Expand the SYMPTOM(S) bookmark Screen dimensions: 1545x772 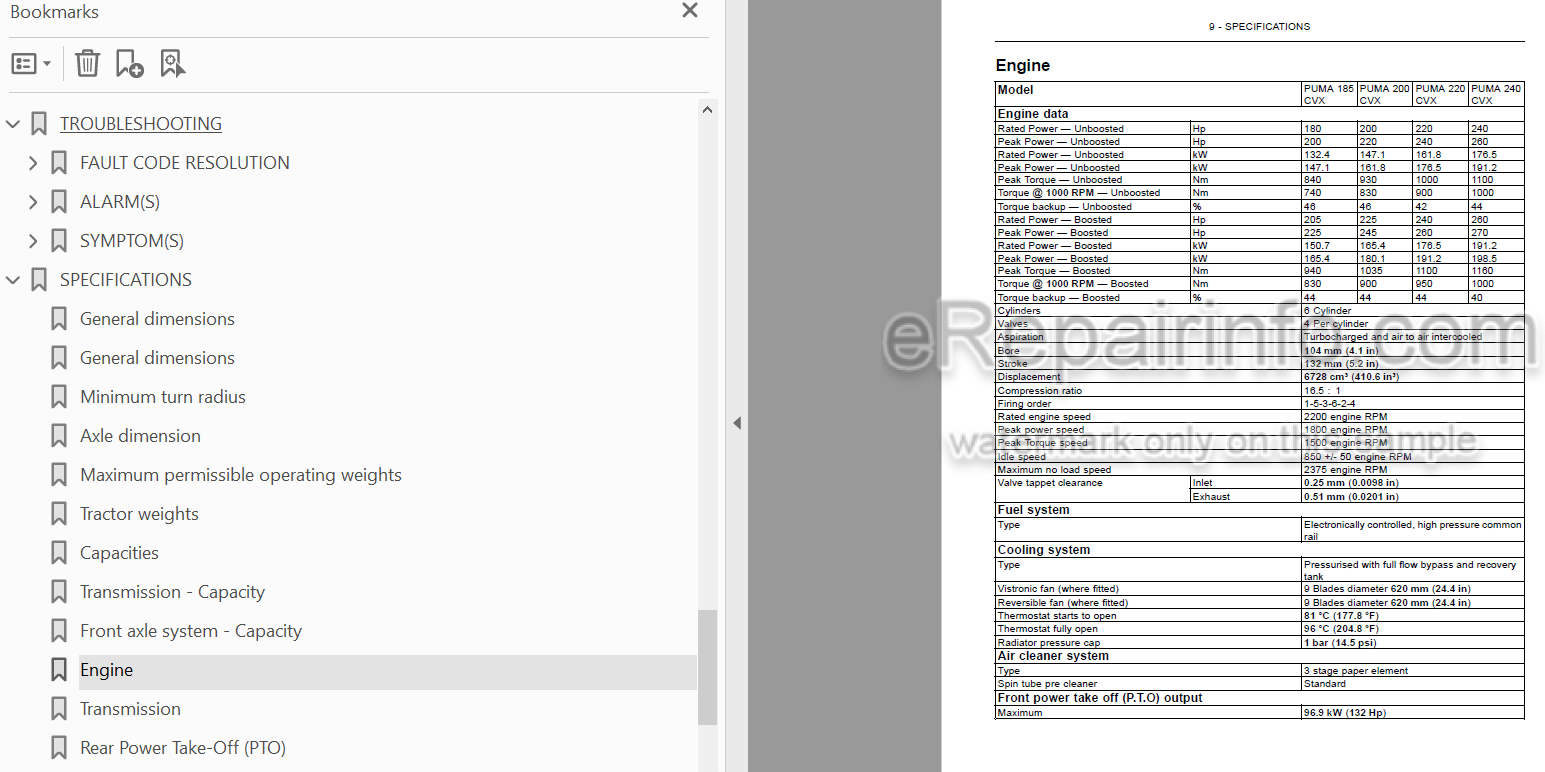pos(33,241)
